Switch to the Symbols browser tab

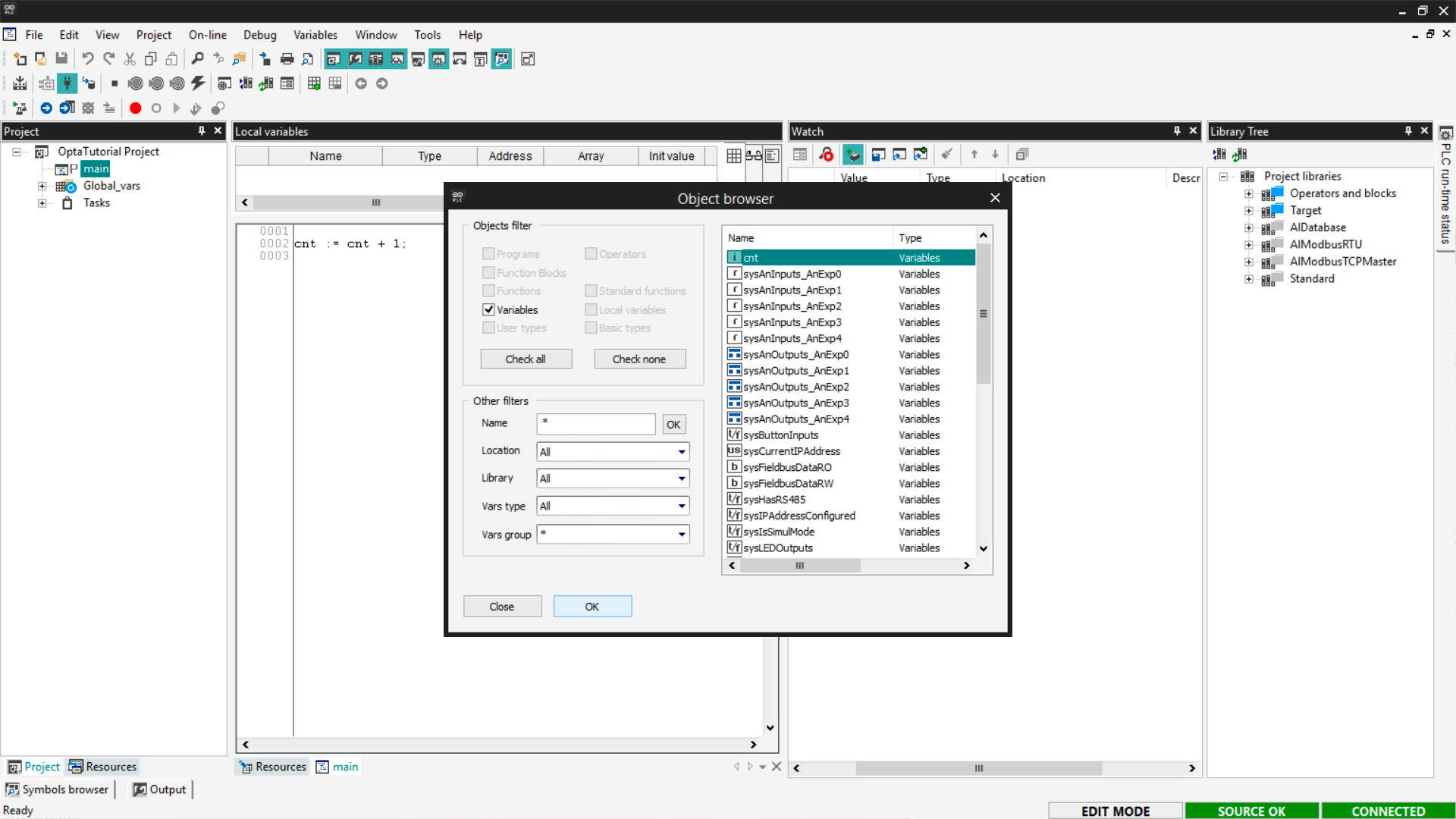pos(58,789)
